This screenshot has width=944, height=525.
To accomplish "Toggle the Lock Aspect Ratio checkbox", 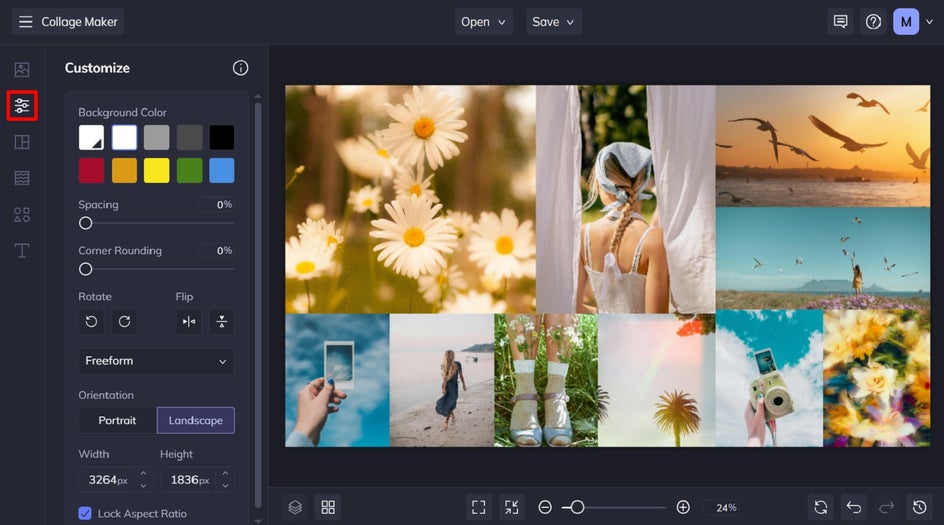I will 85,513.
